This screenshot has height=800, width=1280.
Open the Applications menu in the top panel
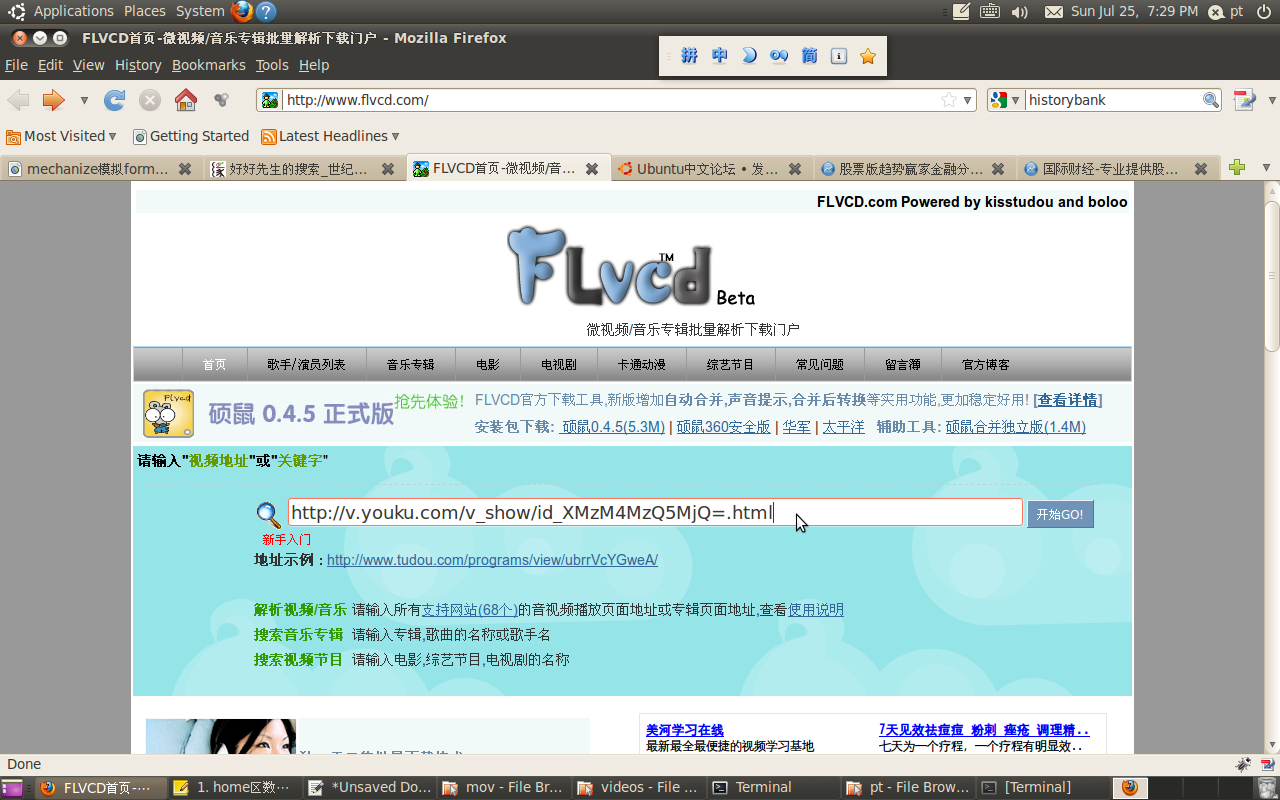(74, 11)
